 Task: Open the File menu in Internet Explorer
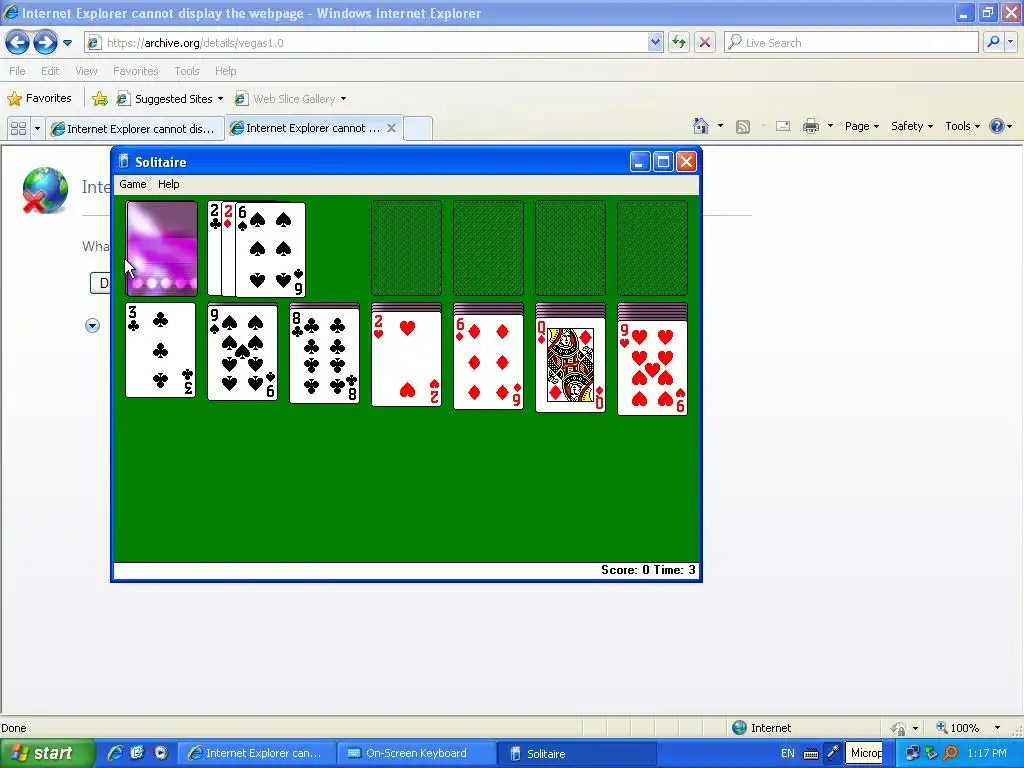(x=17, y=71)
